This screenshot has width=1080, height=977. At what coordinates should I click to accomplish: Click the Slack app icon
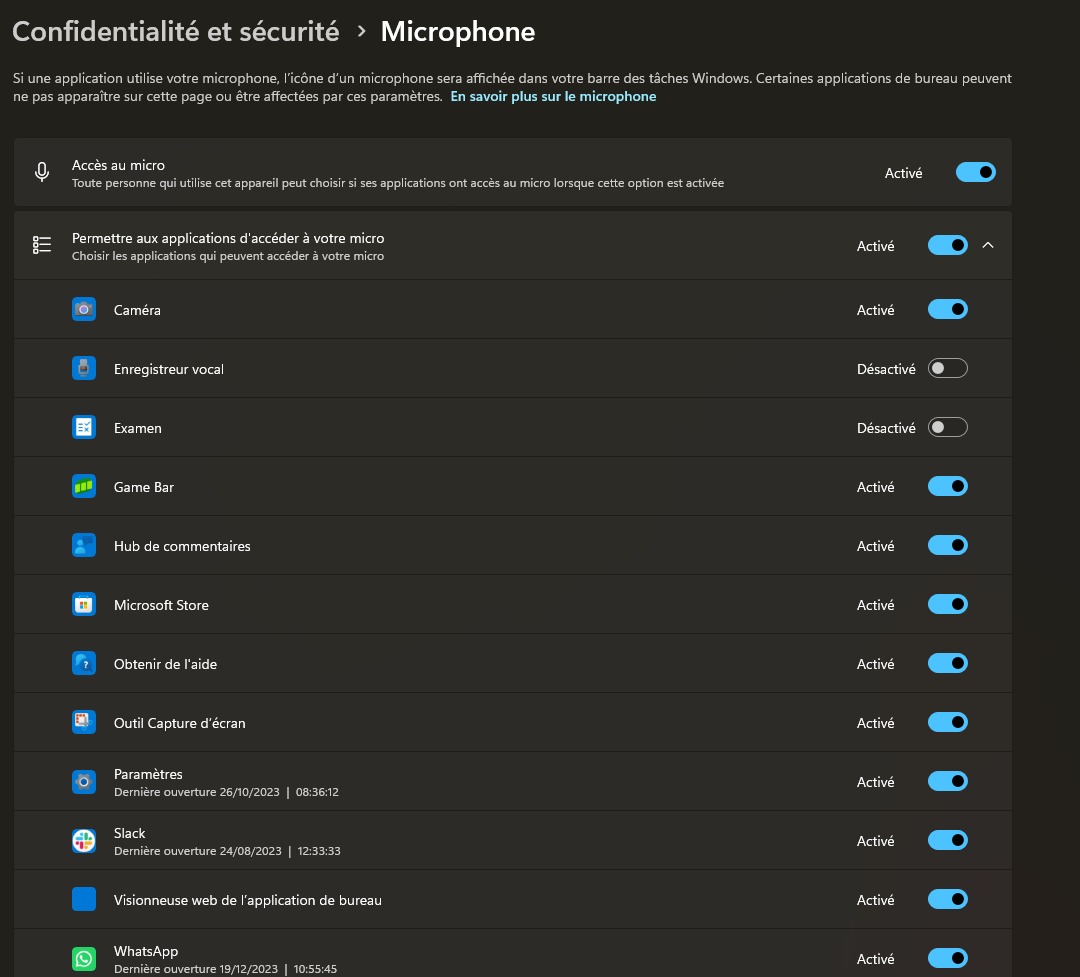pos(84,841)
